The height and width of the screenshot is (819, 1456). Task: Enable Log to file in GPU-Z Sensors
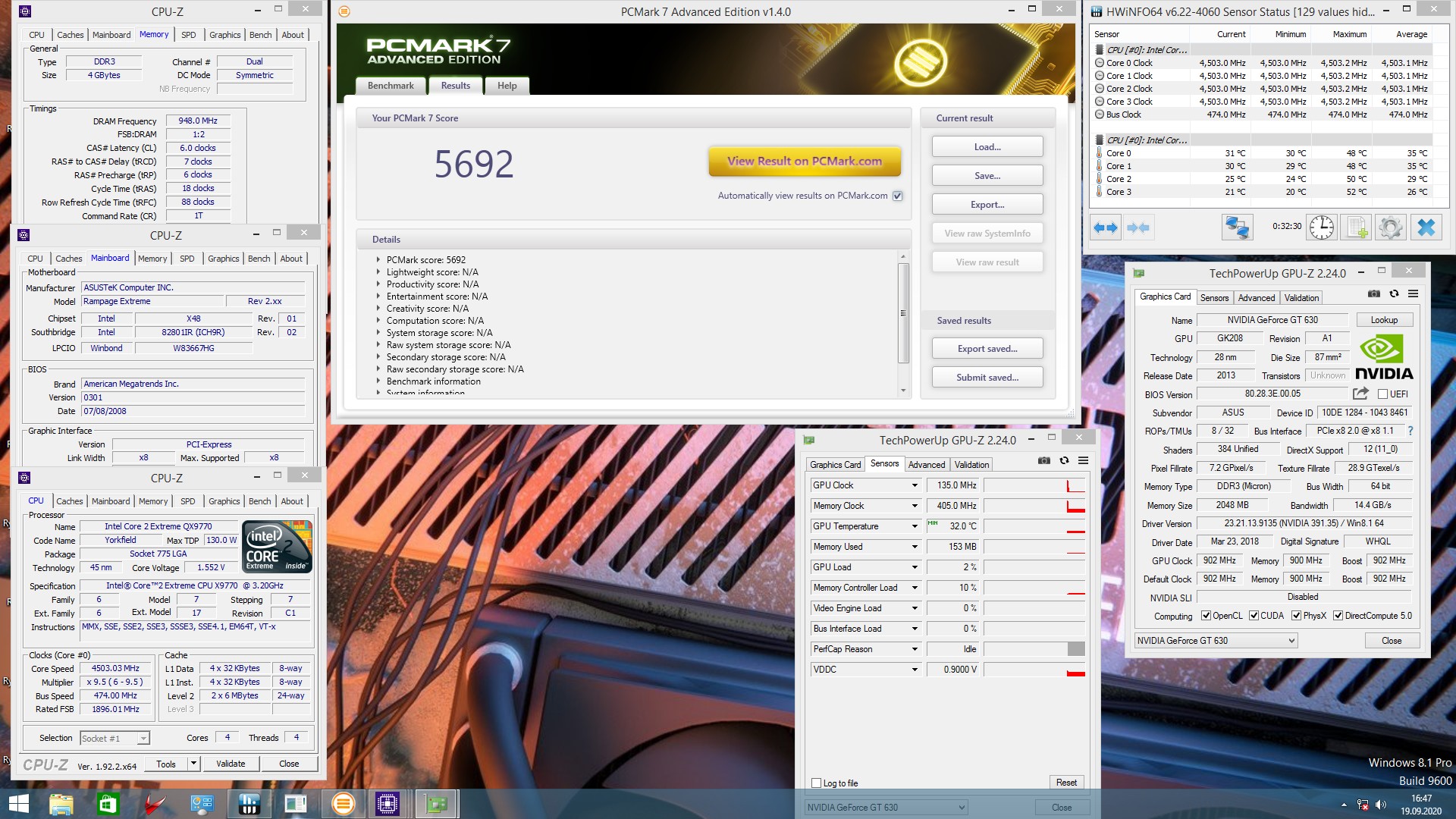[x=817, y=783]
